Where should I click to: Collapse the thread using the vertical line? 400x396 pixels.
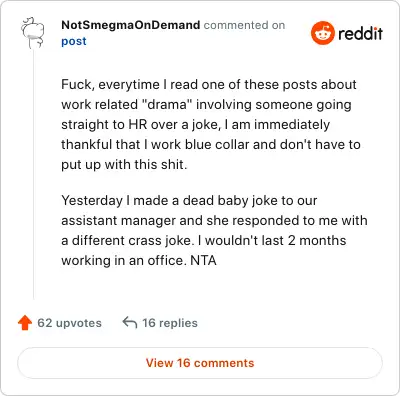pyautogui.click(x=33, y=173)
